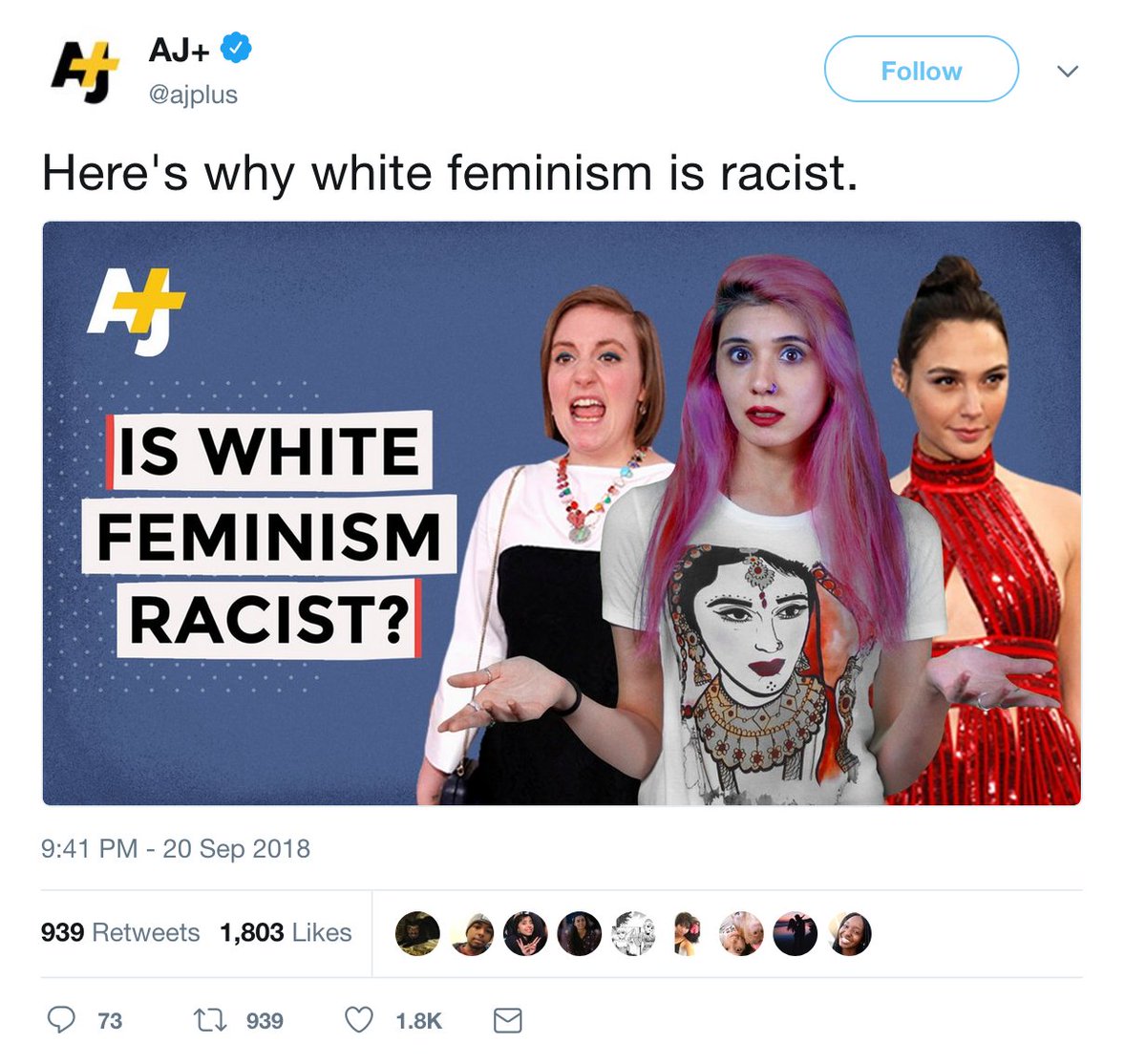Open the AJ+ display name
The width and height of the screenshot is (1146, 1064).
(179, 49)
